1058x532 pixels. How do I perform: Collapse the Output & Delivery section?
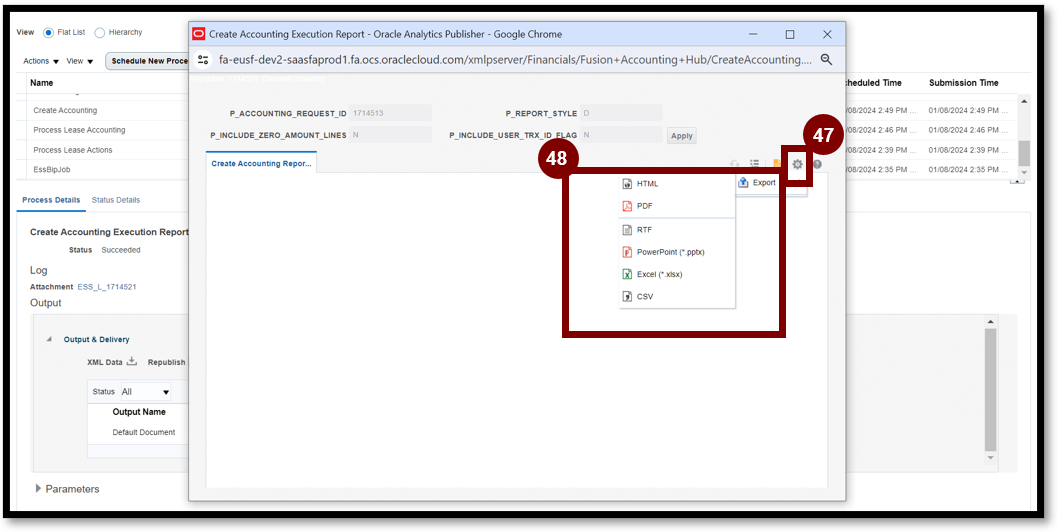click(x=49, y=340)
